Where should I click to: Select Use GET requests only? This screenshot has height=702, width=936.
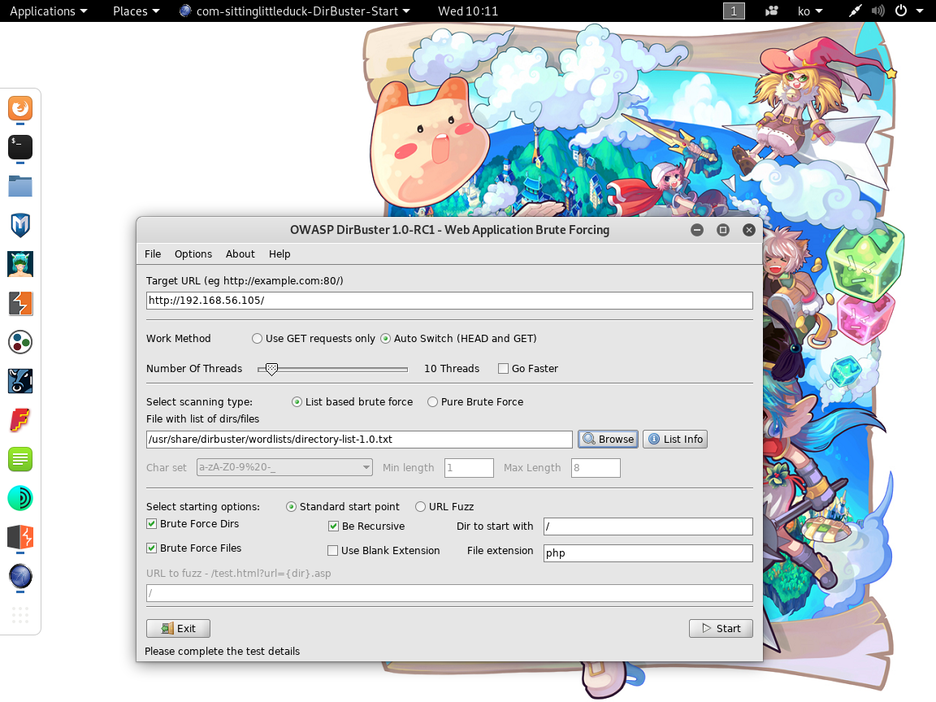click(x=257, y=338)
